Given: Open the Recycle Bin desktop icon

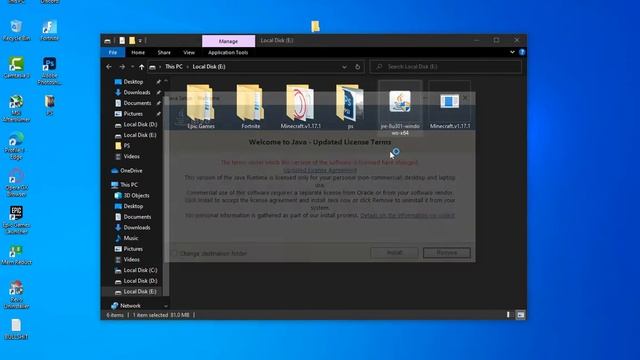Looking at the screenshot, I should (16, 30).
